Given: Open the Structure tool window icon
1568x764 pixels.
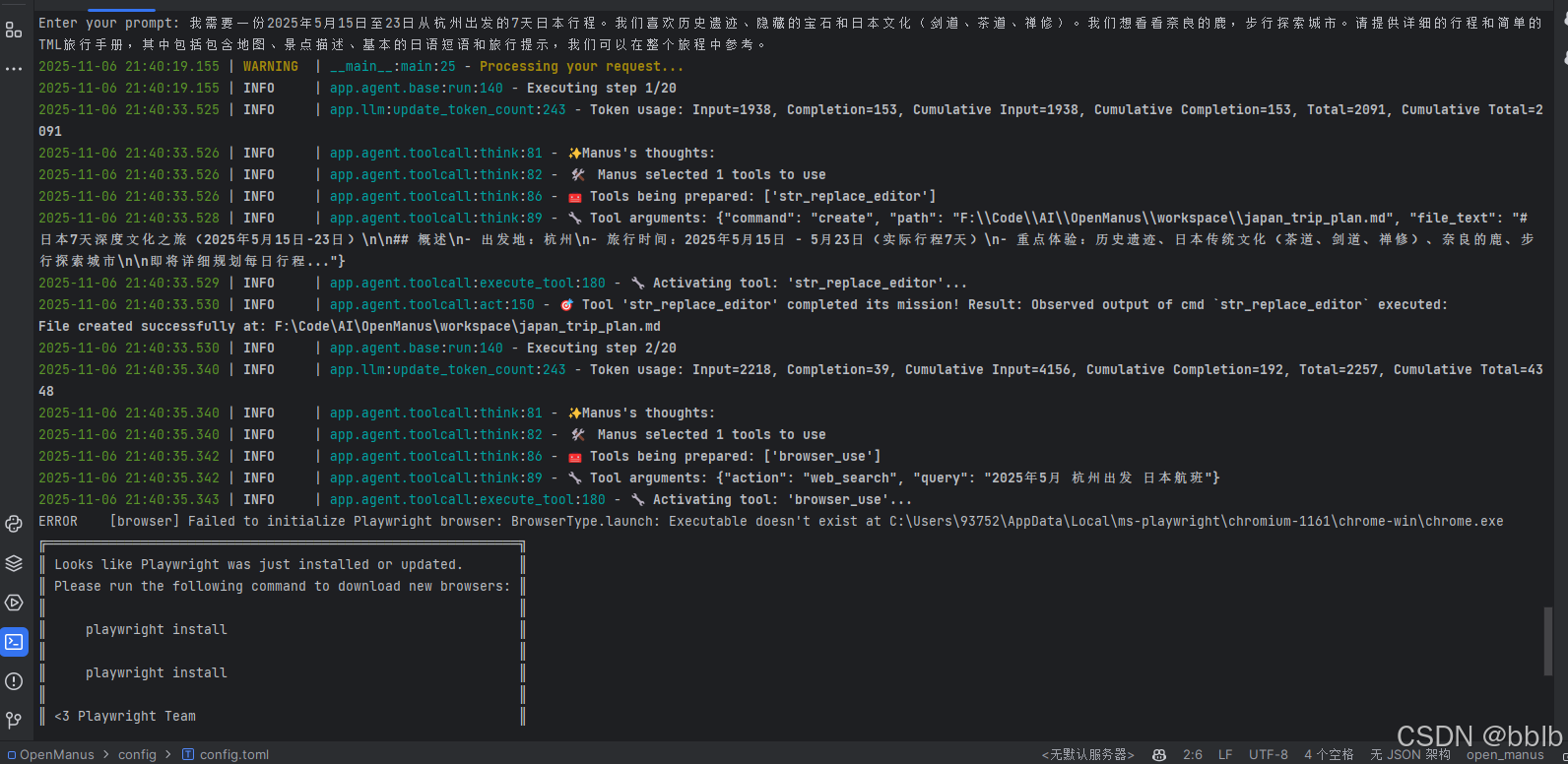Looking at the screenshot, I should [x=14, y=31].
